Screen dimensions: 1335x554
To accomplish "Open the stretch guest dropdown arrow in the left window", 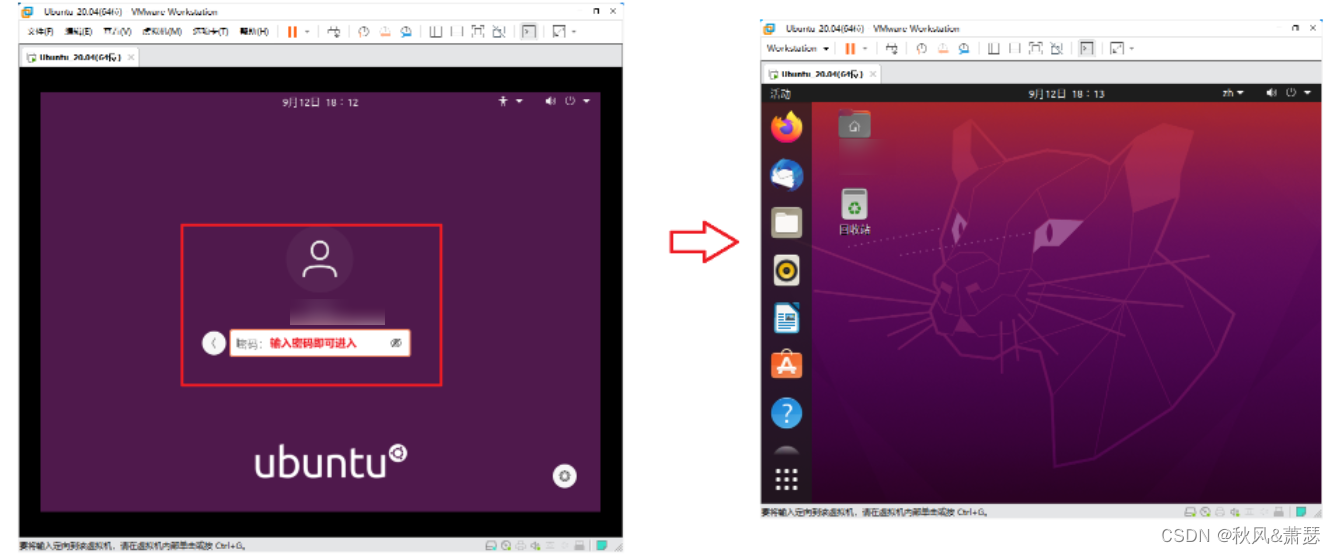I will [574, 32].
